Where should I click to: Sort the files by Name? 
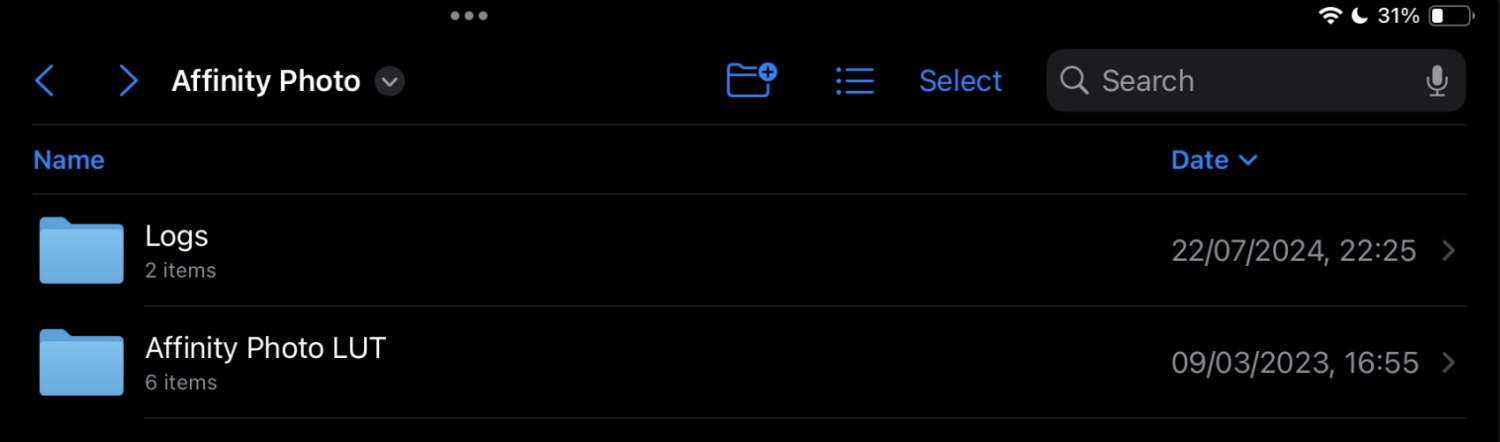(69, 160)
